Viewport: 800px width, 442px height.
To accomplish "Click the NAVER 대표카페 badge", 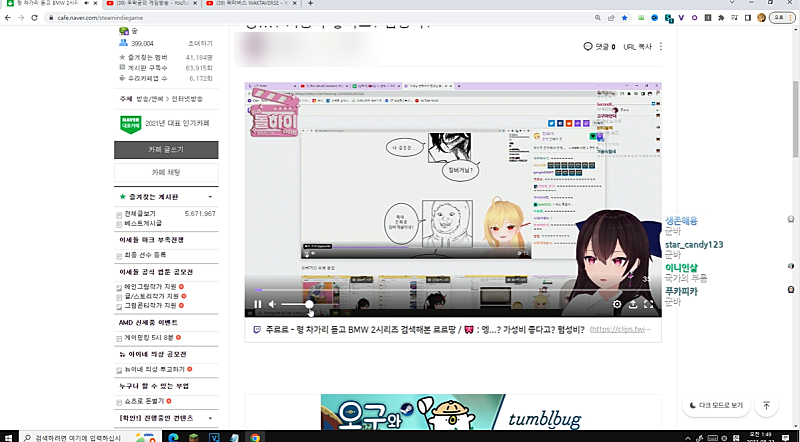I will coord(131,124).
